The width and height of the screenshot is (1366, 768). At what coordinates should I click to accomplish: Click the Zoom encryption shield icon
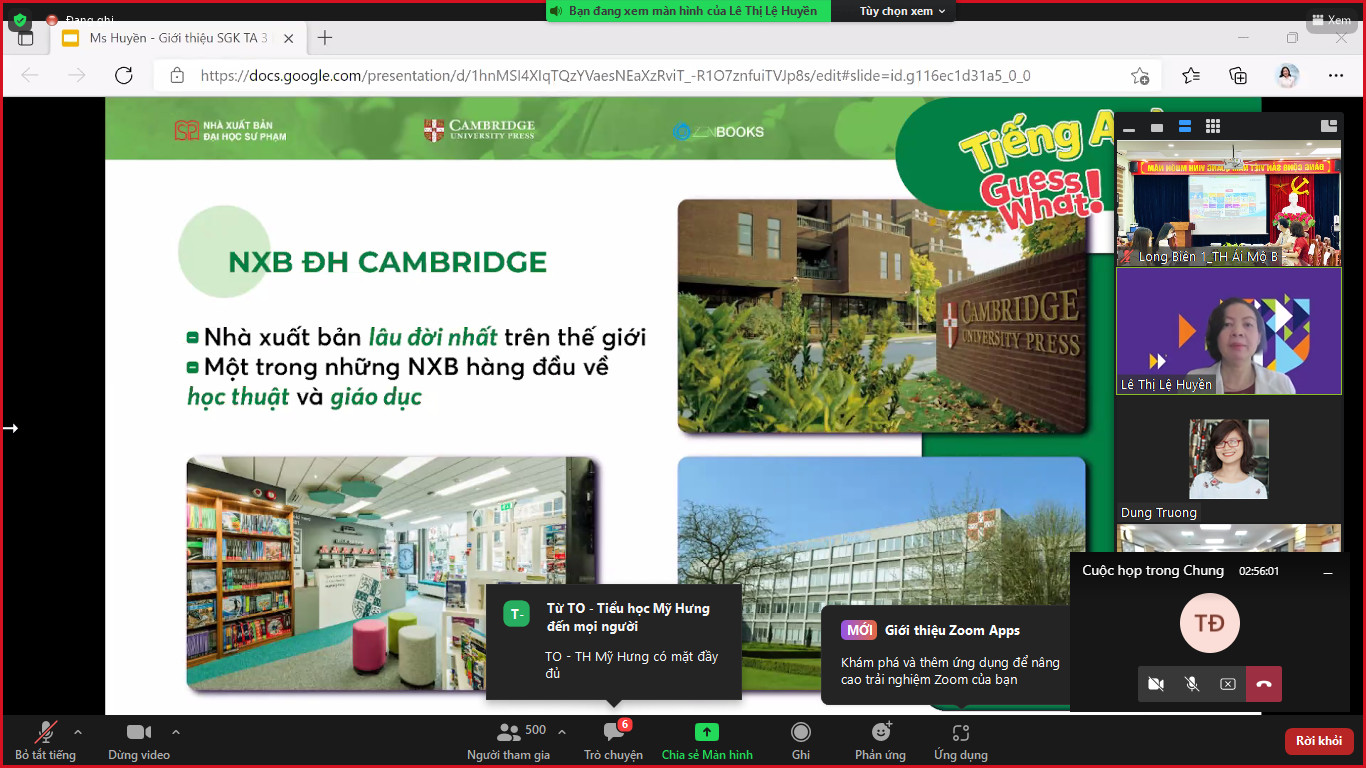click(x=20, y=20)
